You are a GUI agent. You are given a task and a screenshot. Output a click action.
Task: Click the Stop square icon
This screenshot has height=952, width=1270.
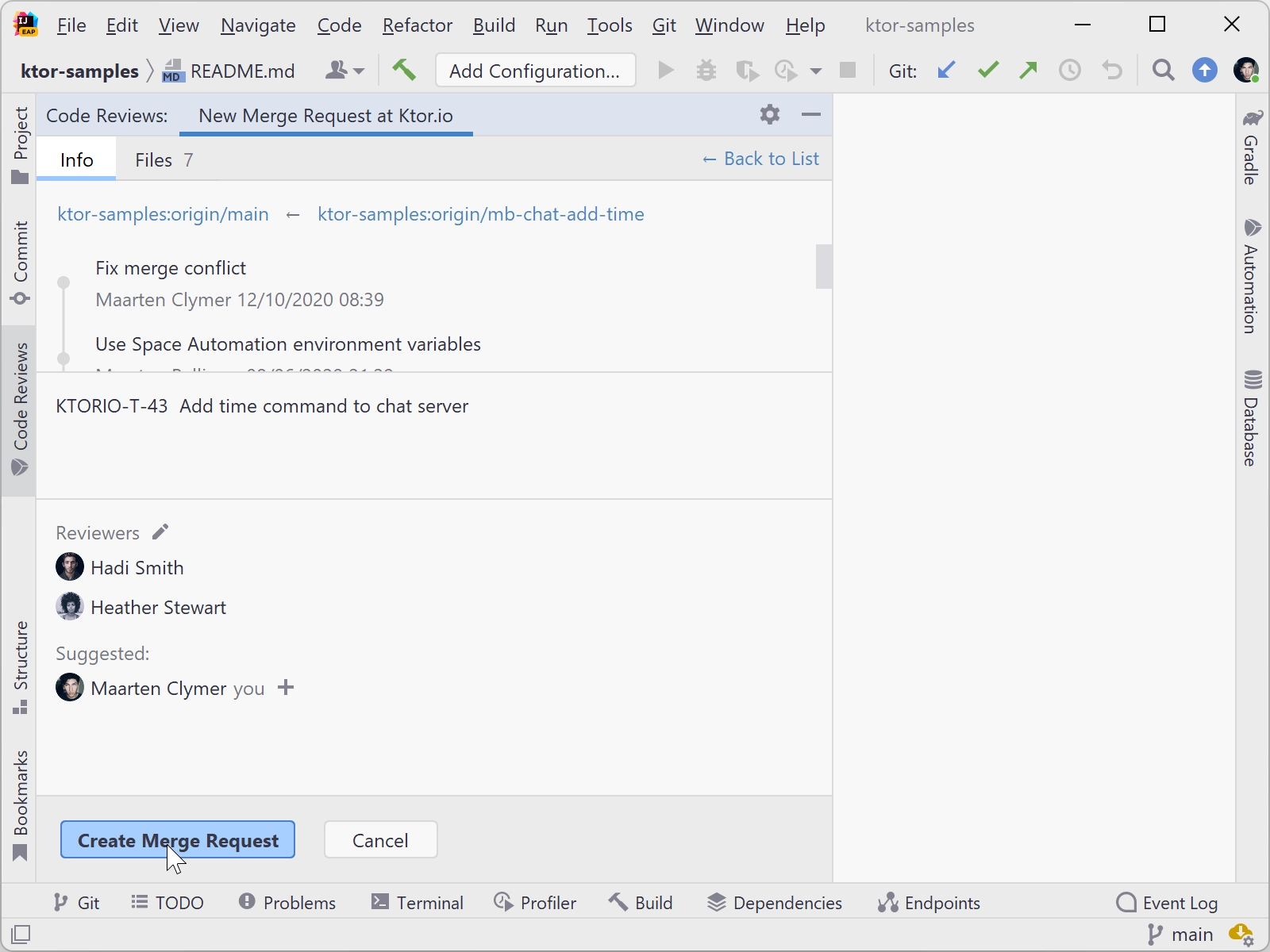coord(848,71)
